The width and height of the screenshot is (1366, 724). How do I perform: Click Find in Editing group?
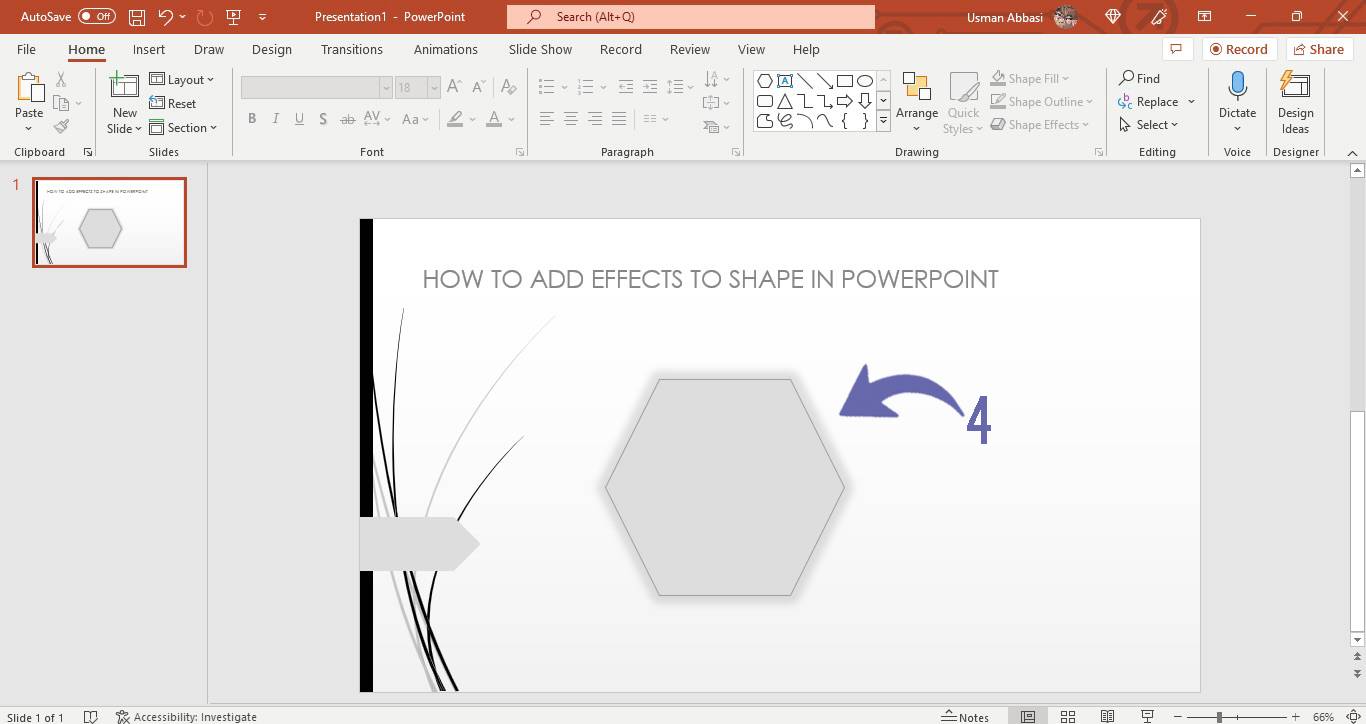coord(1139,78)
